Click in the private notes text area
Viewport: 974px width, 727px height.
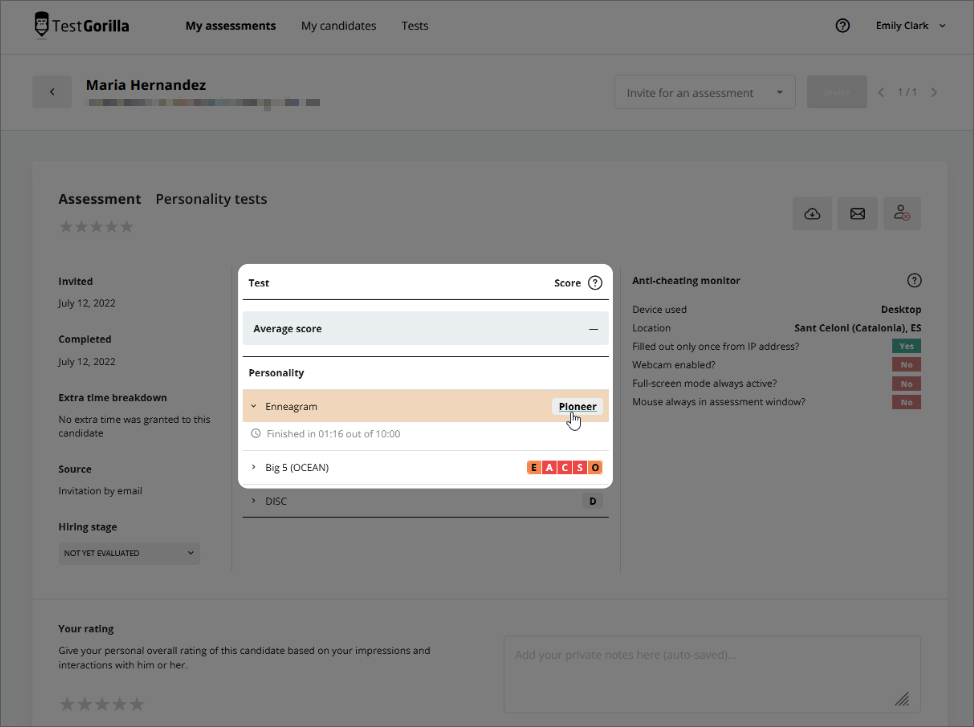712,674
